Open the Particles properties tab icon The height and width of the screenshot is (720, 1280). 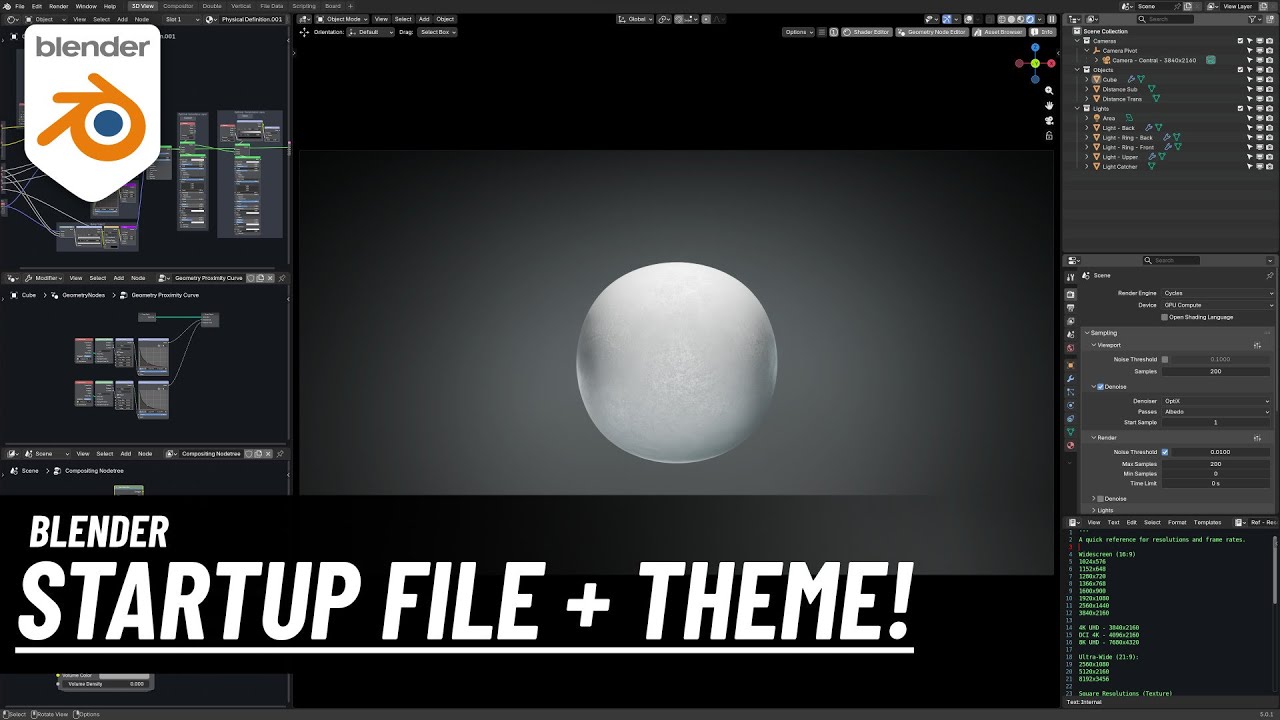click(x=1070, y=392)
